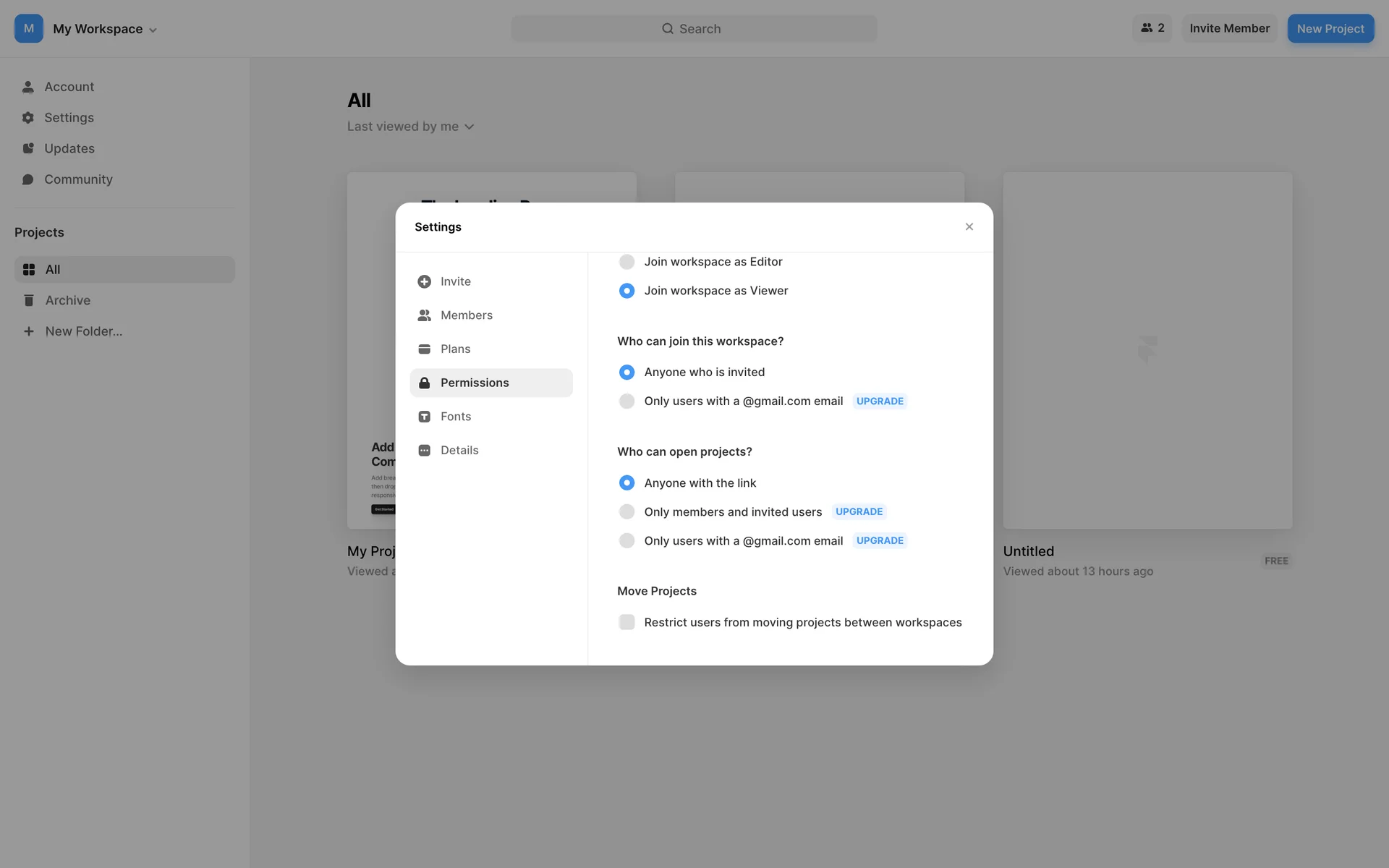Screen dimensions: 1389x868
Task: Click the plus icon beside Invite
Action: pyautogui.click(x=425, y=281)
